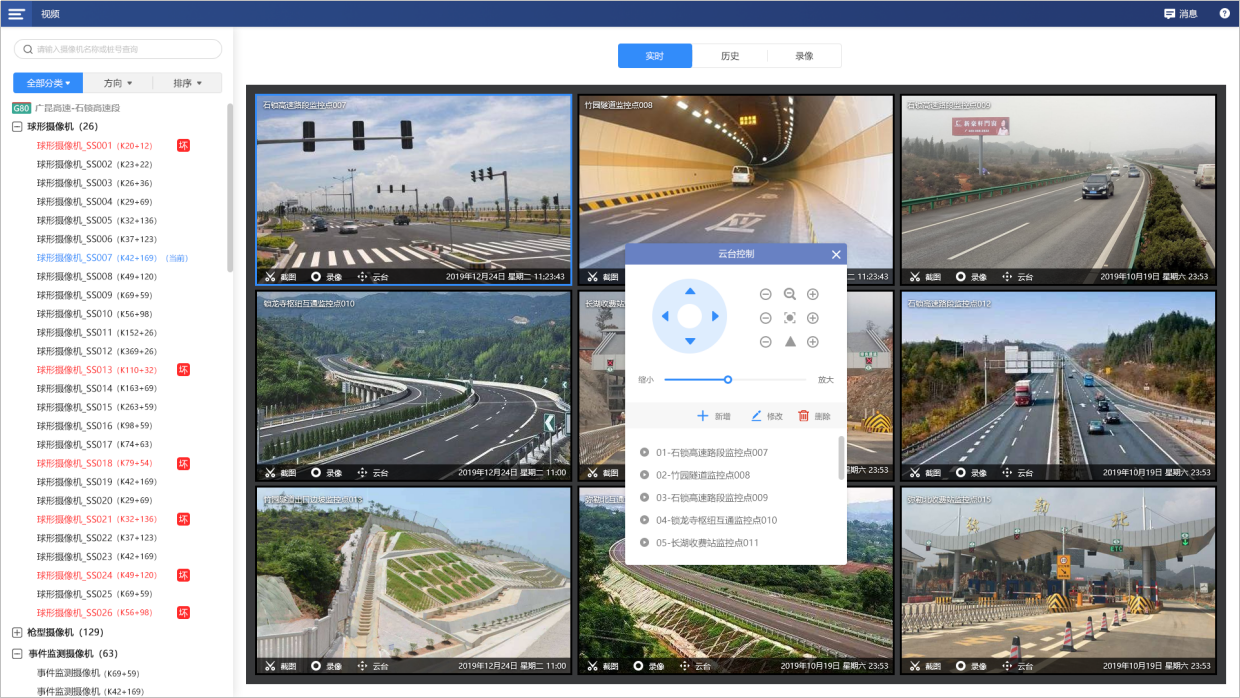
Task: Open the 排序 dropdown
Action: click(187, 83)
